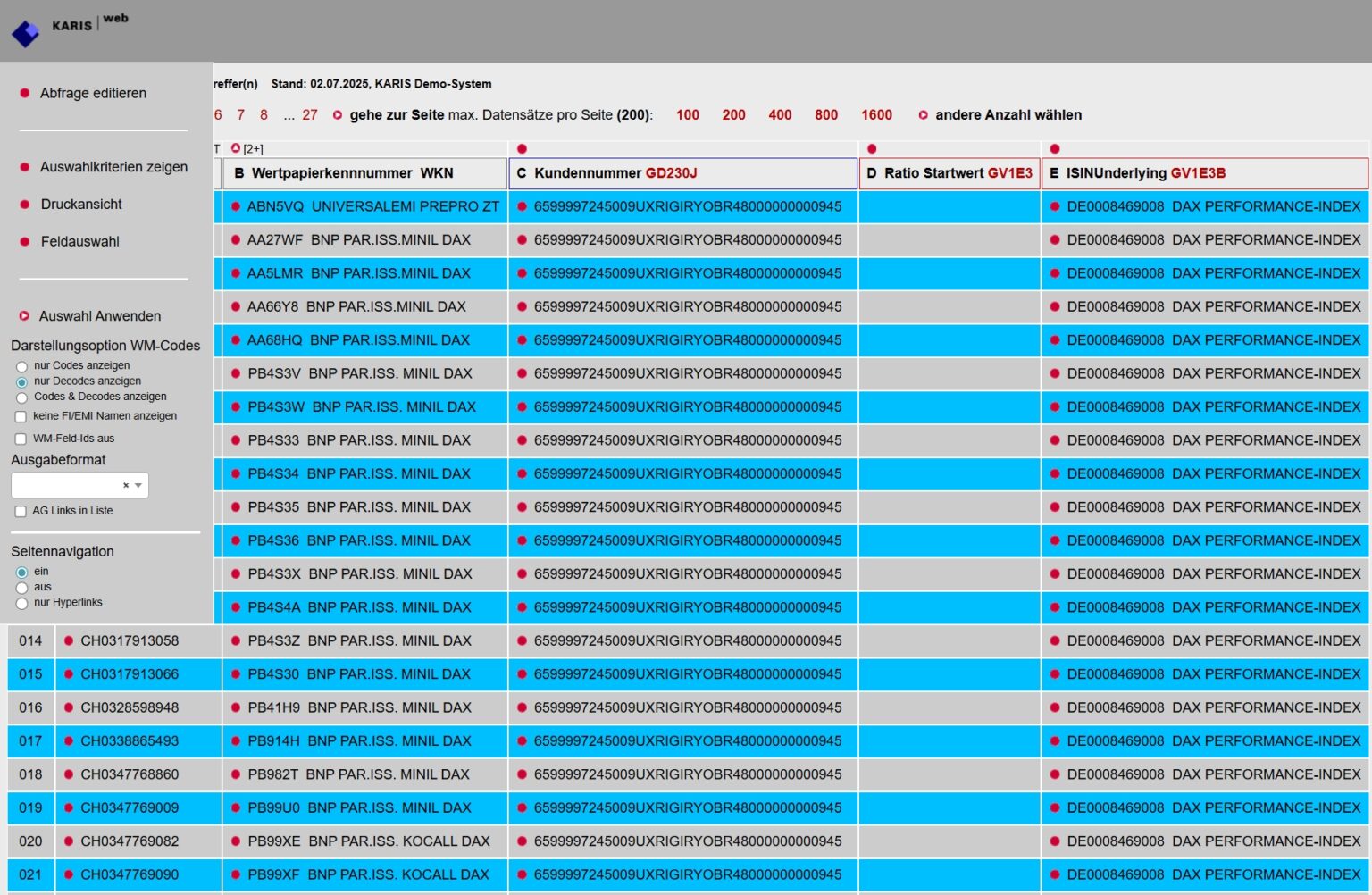The image size is (1372, 895).
Task: Go to page 7
Action: pos(240,115)
